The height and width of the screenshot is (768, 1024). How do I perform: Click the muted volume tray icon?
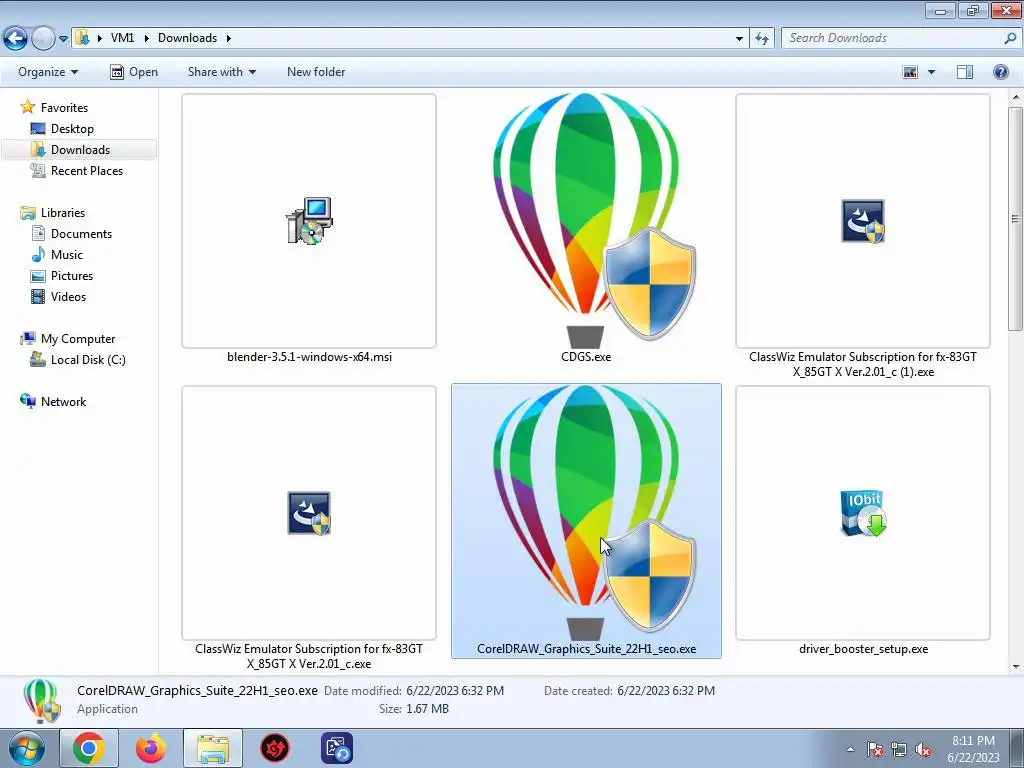pyautogui.click(x=923, y=749)
